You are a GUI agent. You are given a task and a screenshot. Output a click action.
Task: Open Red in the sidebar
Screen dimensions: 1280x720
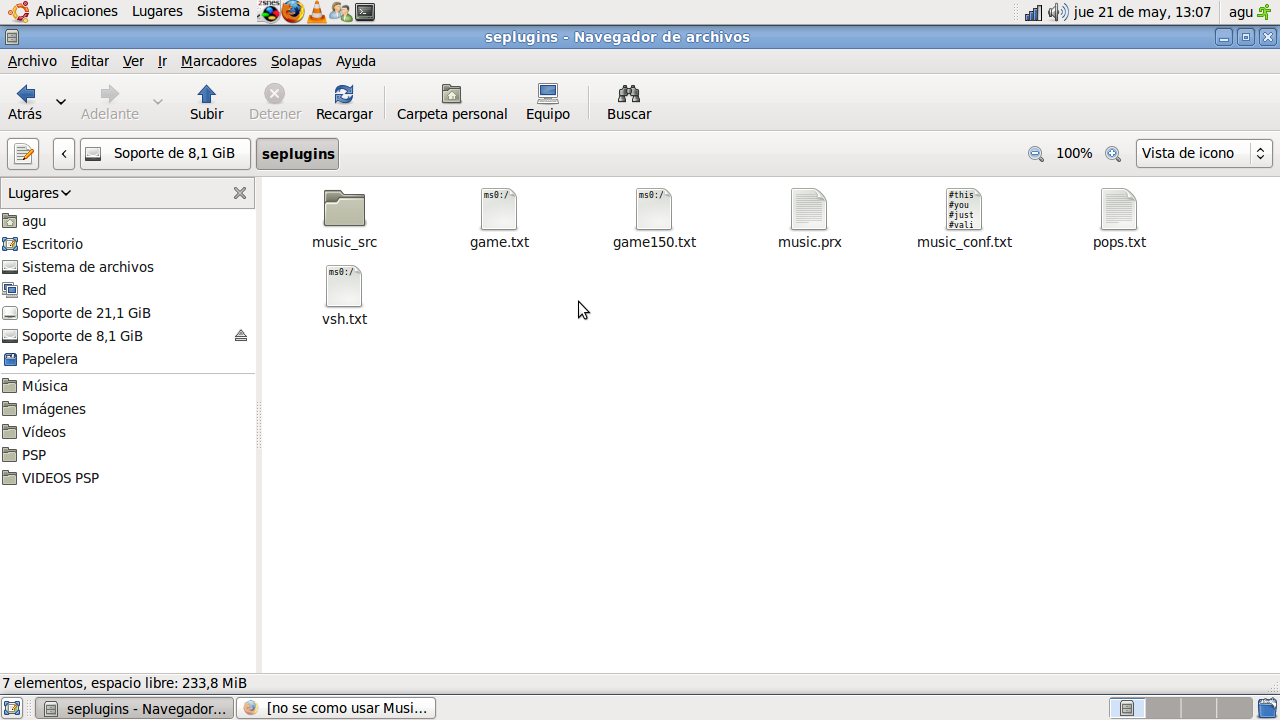128,290
